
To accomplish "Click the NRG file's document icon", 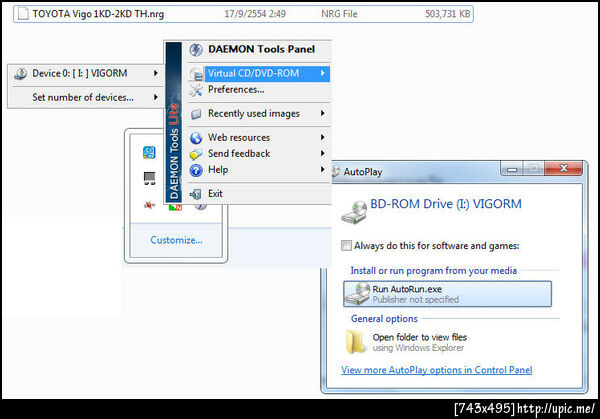I will [x=23, y=14].
